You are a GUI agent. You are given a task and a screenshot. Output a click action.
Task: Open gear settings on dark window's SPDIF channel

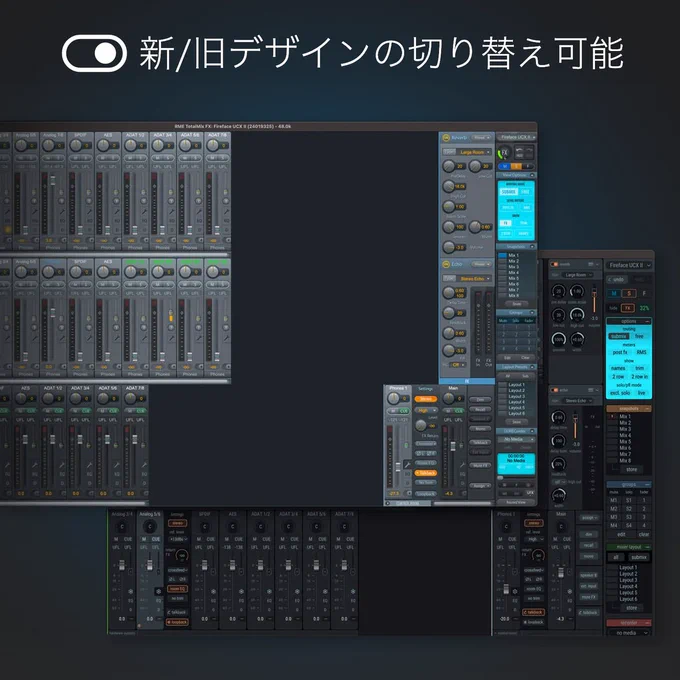213,591
